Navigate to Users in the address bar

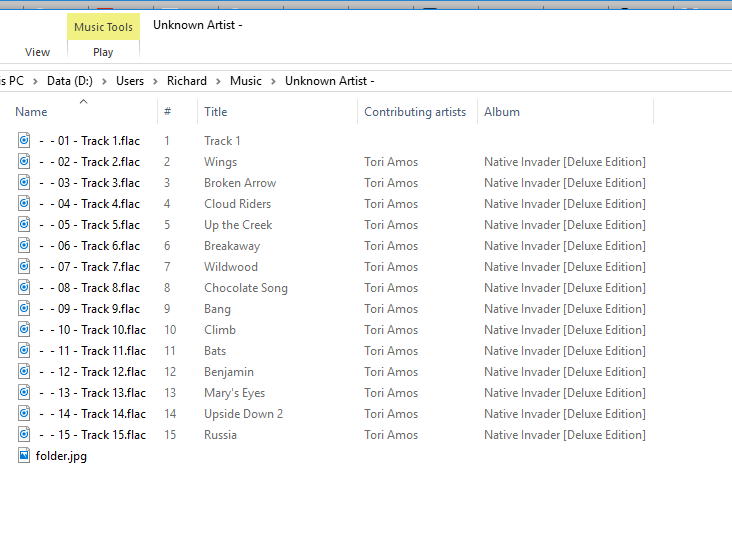(x=130, y=81)
